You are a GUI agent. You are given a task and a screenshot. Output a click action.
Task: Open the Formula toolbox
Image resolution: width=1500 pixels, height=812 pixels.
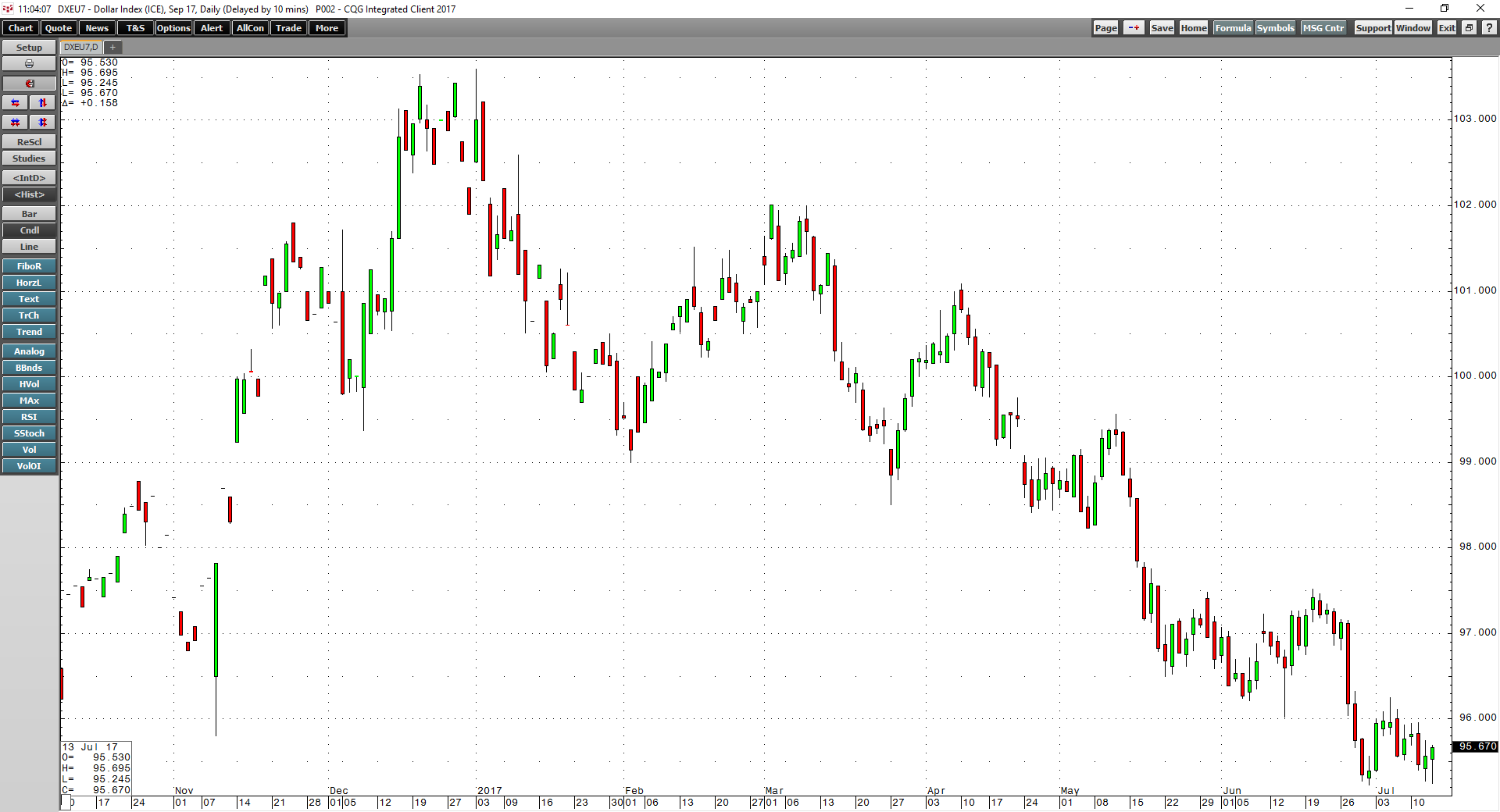pos(1233,28)
